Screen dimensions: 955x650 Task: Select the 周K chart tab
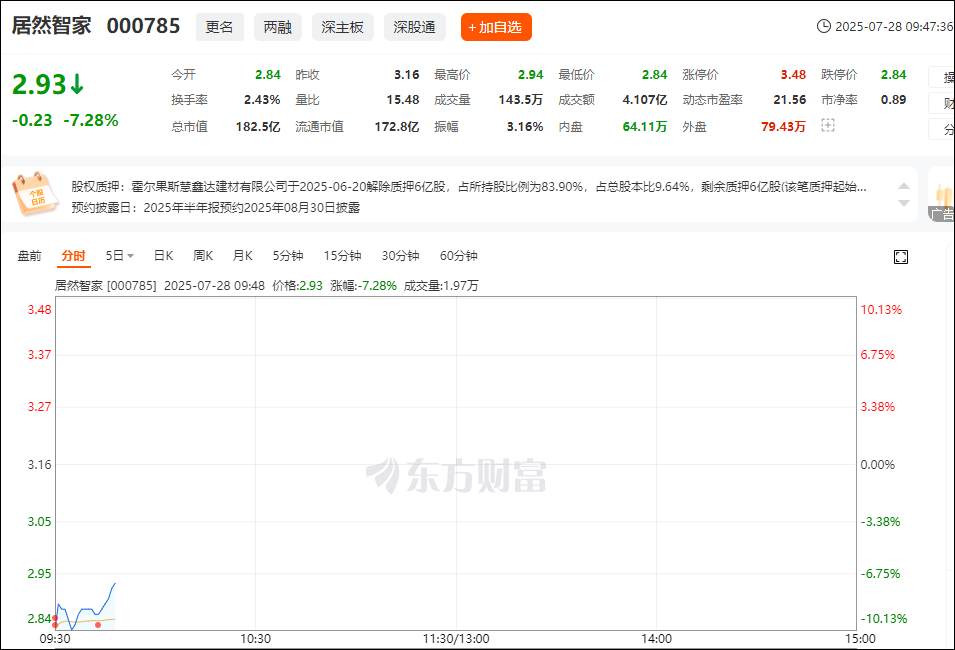pyautogui.click(x=203, y=256)
